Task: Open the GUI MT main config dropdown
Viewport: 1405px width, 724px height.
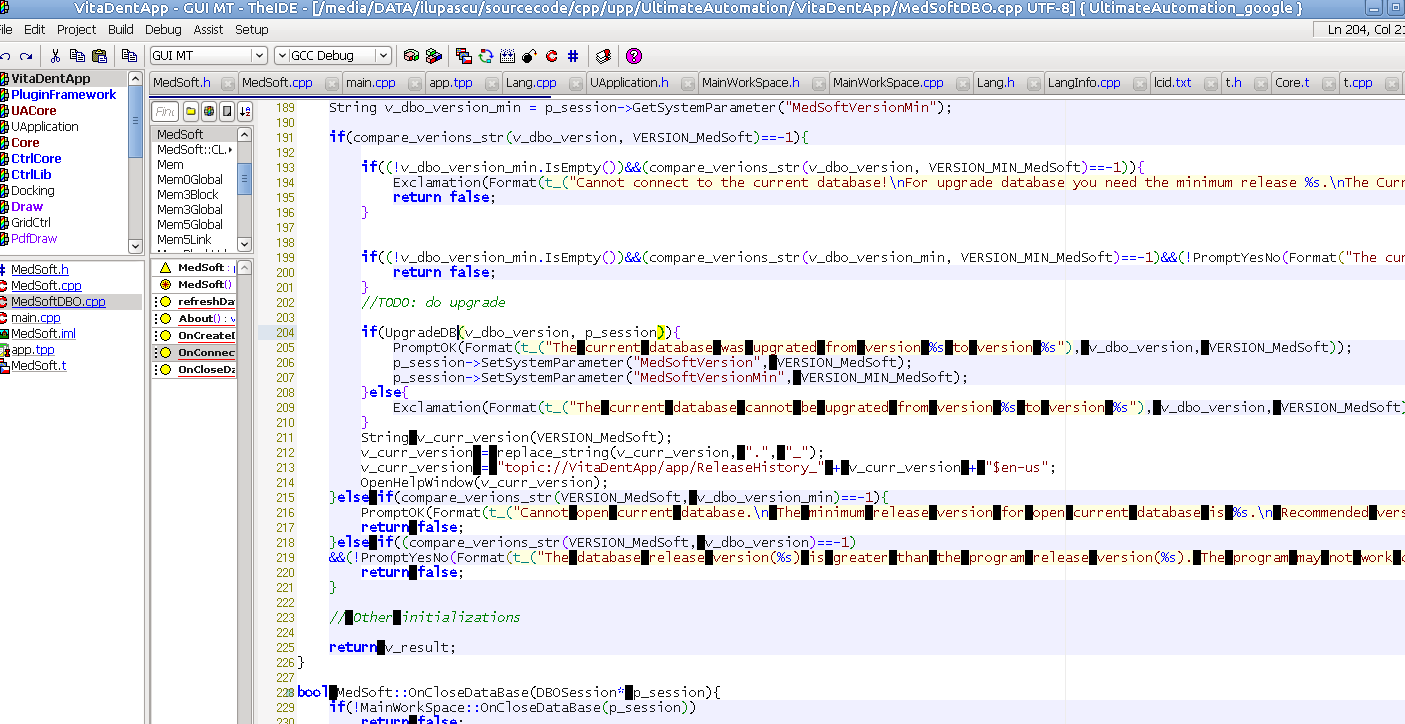Action: 258,56
